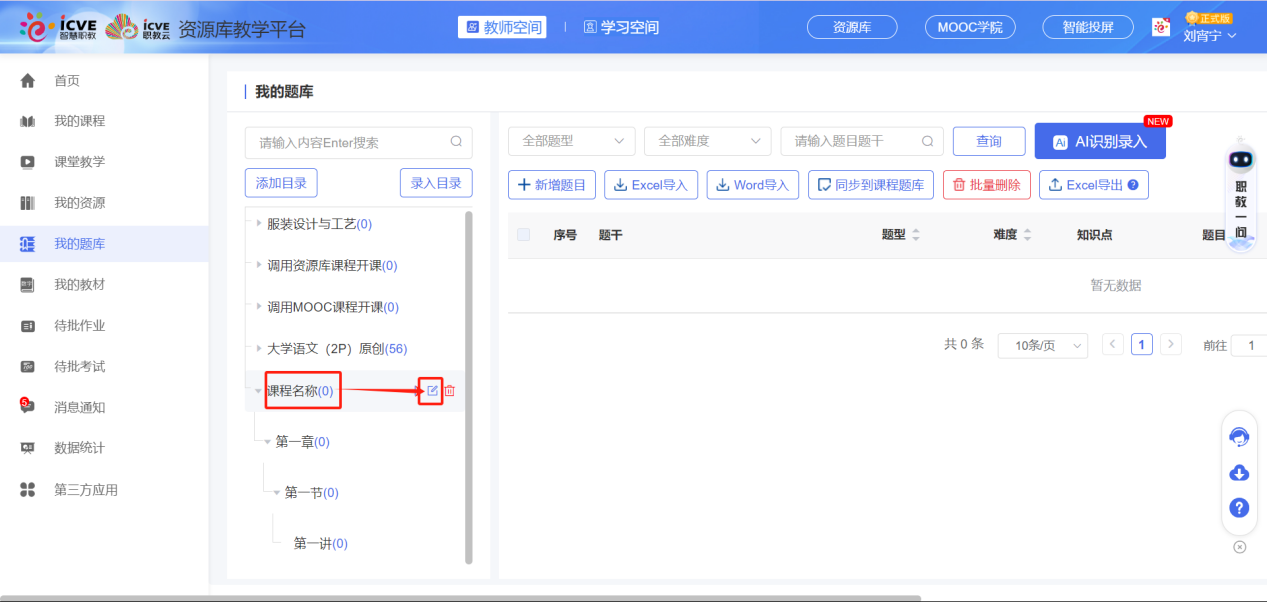The image size is (1267, 602).
Task: Click the Word导入 import button
Action: [752, 184]
